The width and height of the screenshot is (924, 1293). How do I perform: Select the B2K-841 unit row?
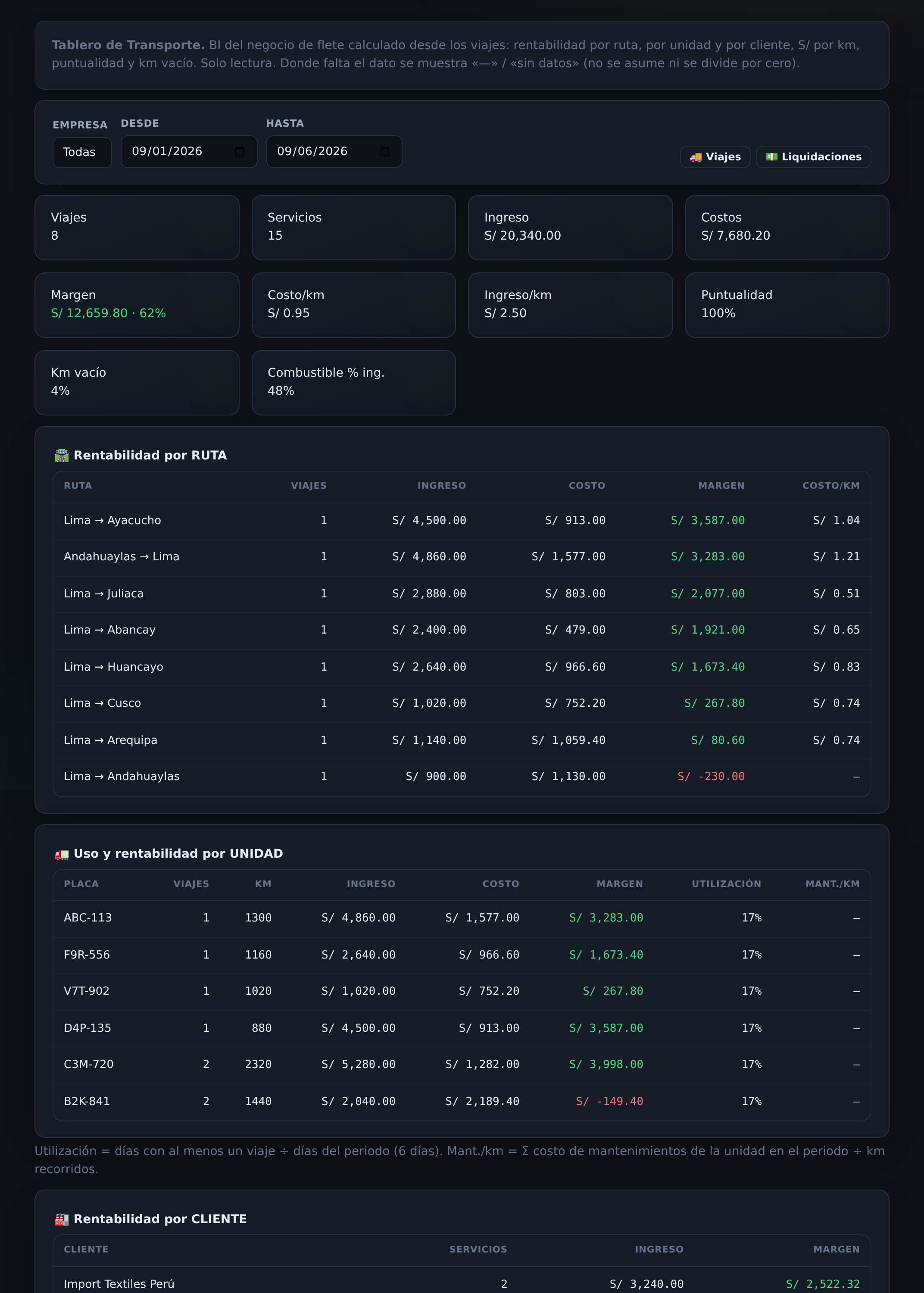click(462, 1101)
